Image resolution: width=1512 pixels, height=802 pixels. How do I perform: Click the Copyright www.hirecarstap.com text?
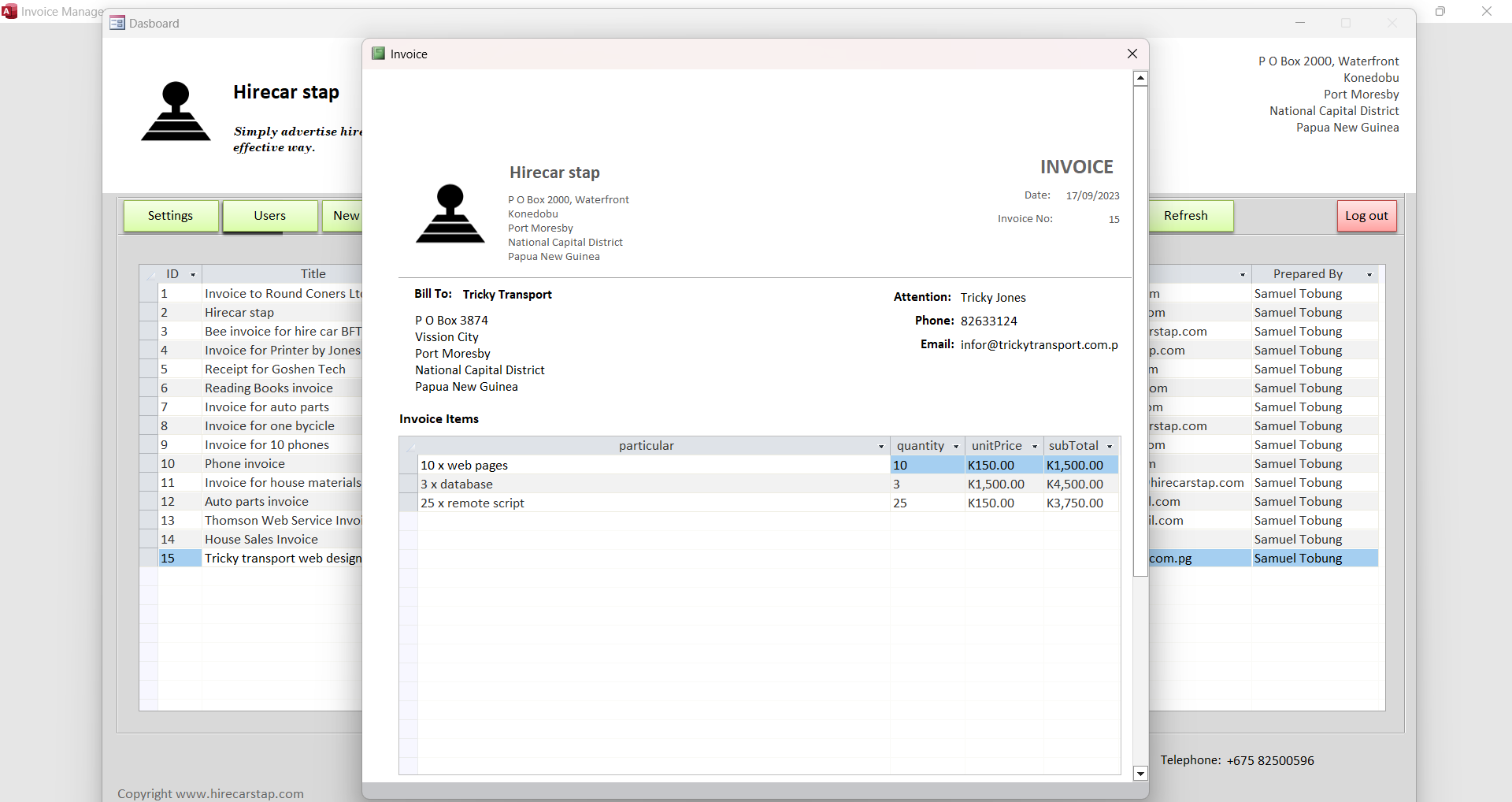(210, 793)
